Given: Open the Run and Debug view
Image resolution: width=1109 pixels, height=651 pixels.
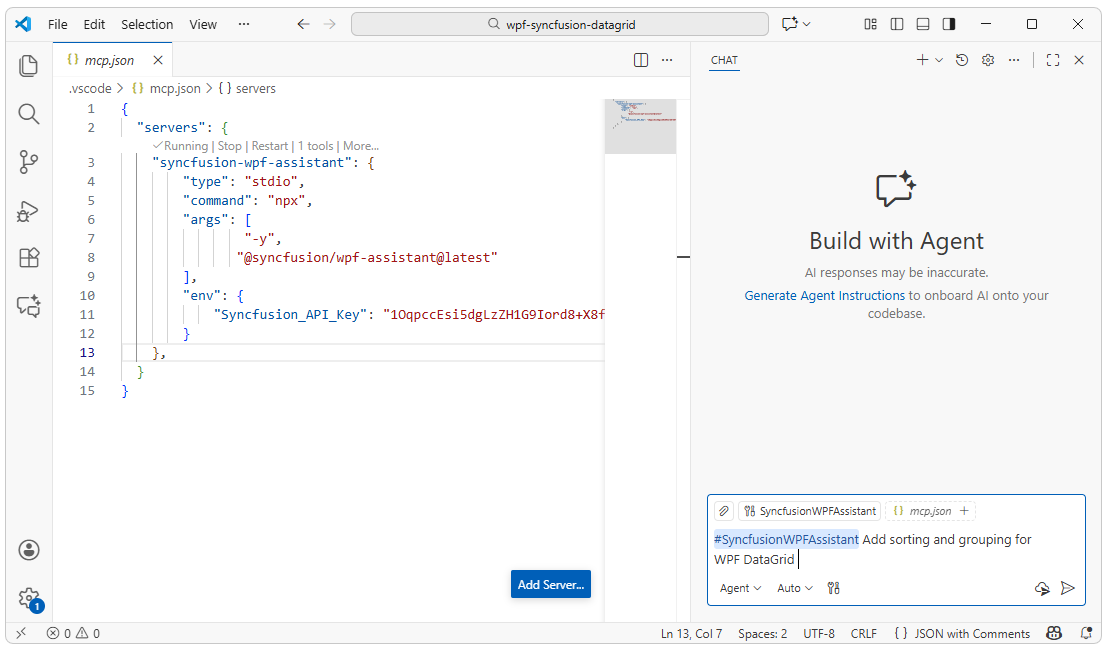Looking at the screenshot, I should (28, 211).
